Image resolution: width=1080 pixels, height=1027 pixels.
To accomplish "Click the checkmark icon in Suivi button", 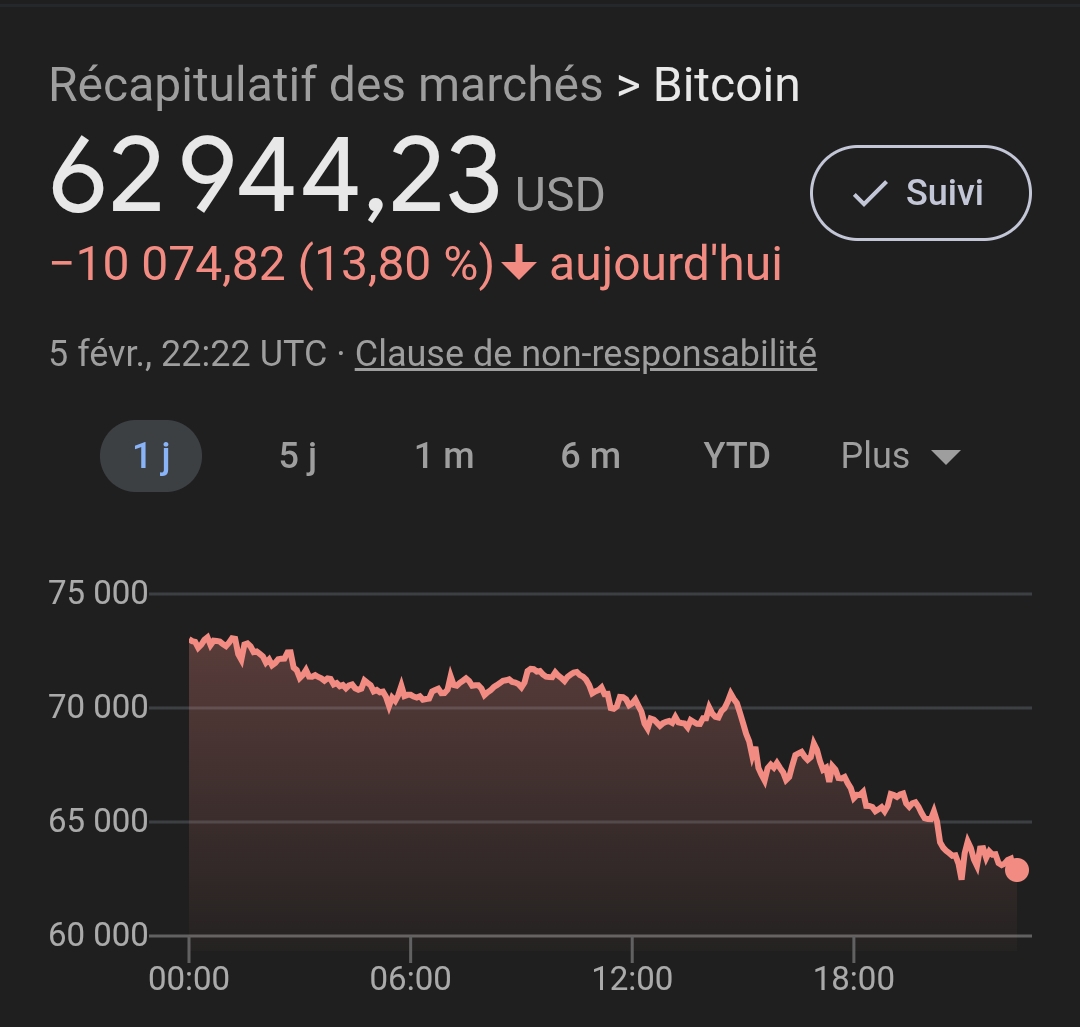I will click(869, 193).
